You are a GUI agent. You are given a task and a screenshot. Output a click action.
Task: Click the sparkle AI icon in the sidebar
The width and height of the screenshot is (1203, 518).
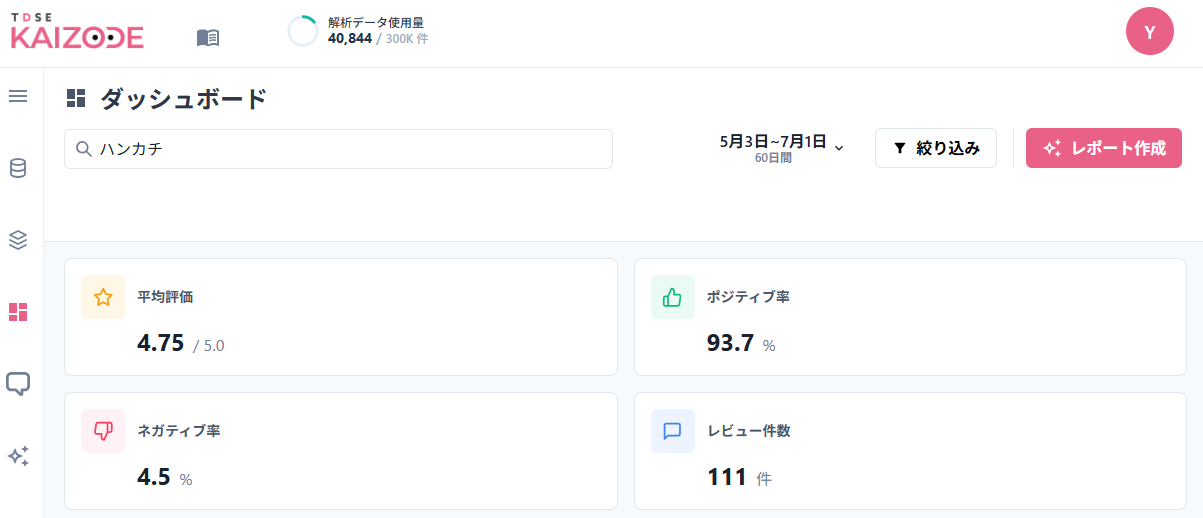point(18,456)
